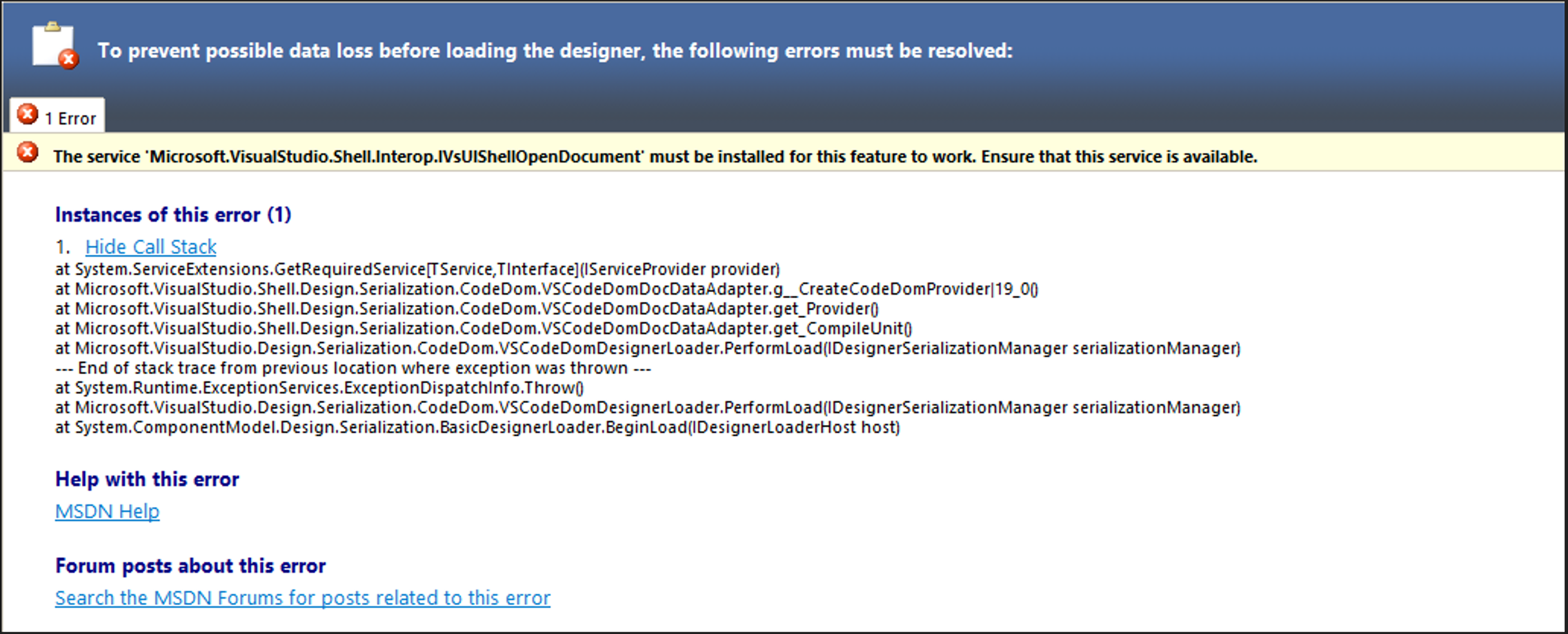Click the error icon beside the service message
Viewport: 1568px width, 634px height.
(x=27, y=153)
